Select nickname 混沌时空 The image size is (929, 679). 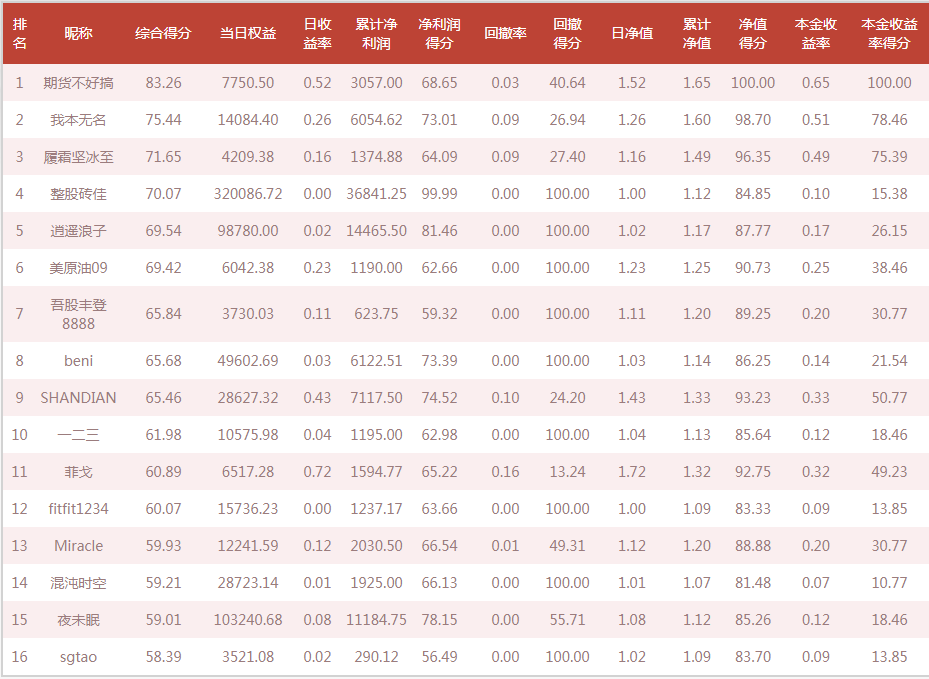pyautogui.click(x=78, y=583)
